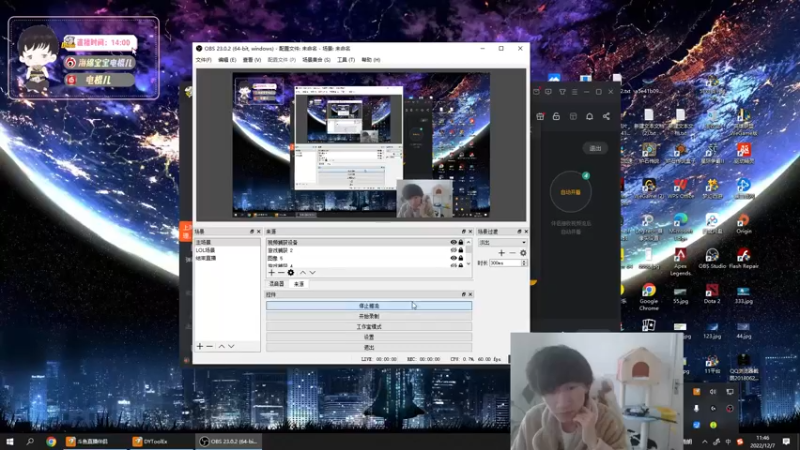The width and height of the screenshot is (800, 450).
Task: Click 工作室模式 button
Action: [369, 327]
